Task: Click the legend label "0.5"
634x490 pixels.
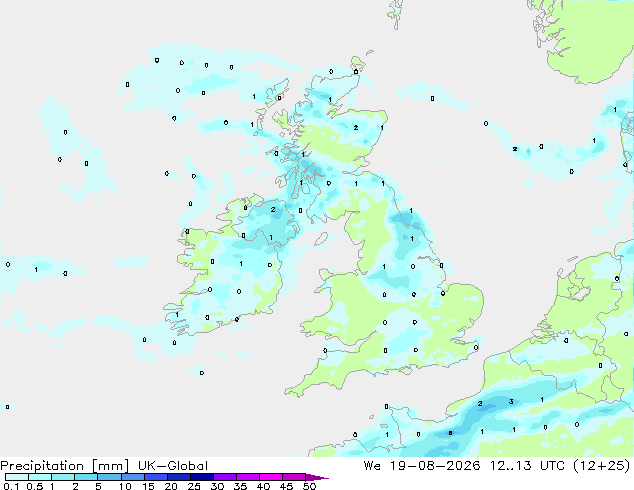Action: pos(35,486)
